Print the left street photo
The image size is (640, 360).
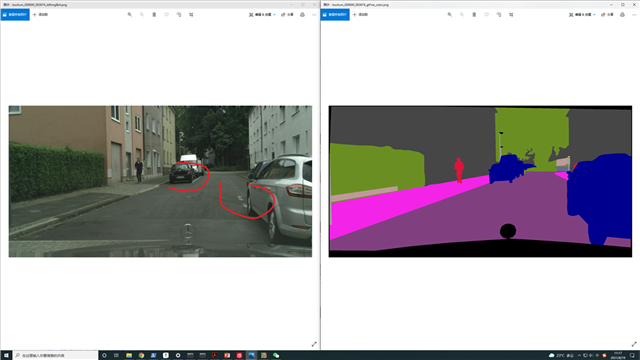tap(302, 15)
